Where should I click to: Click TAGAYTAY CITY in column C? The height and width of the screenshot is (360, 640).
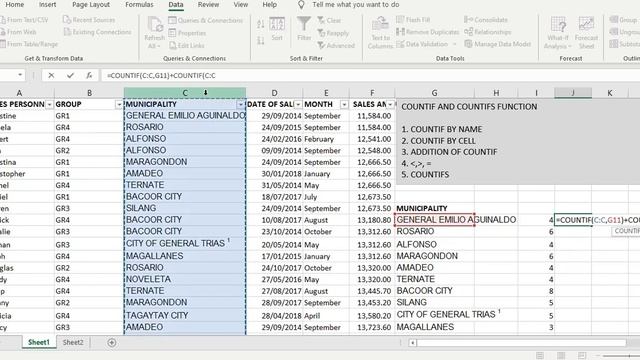coord(157,316)
